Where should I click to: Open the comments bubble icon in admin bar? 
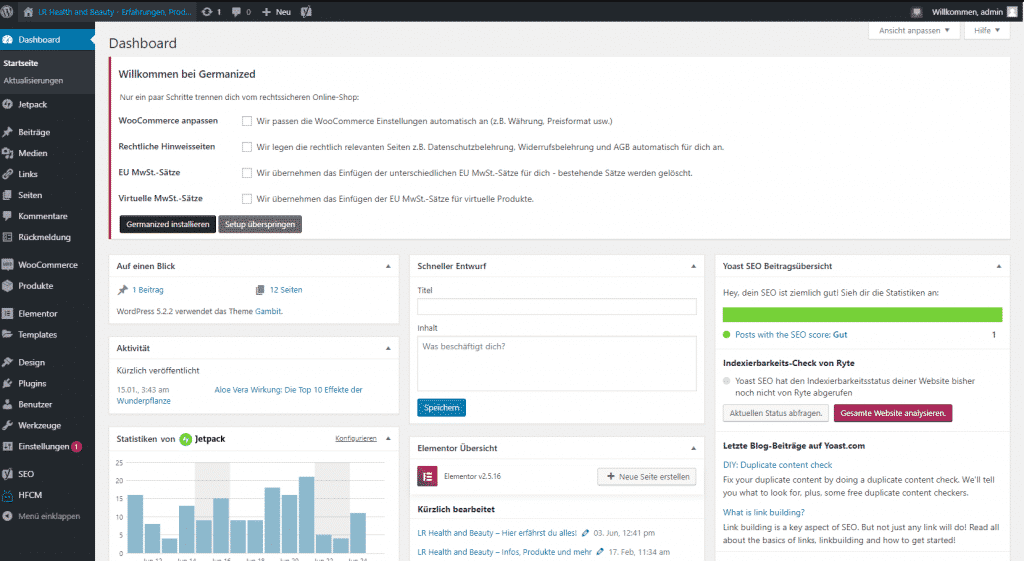tap(236, 12)
